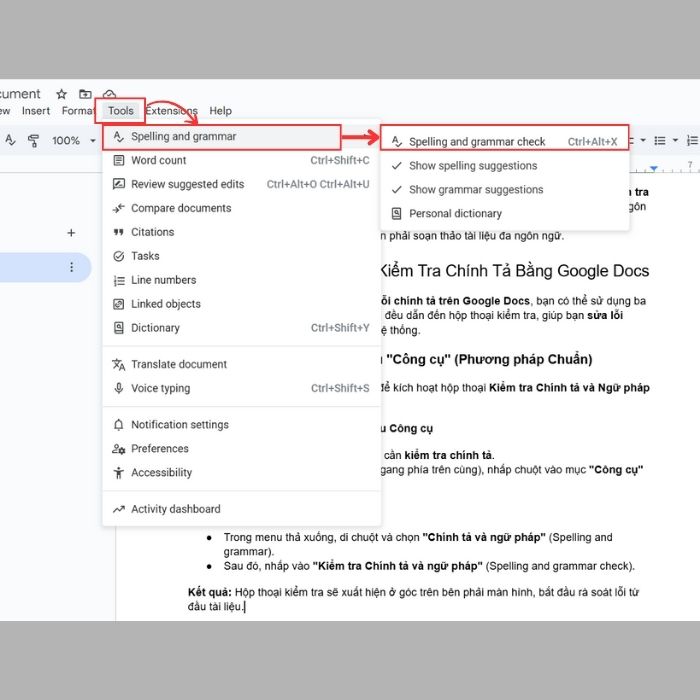Open the 100% zoom dropdown
Image resolution: width=700 pixels, height=700 pixels.
[x=74, y=141]
